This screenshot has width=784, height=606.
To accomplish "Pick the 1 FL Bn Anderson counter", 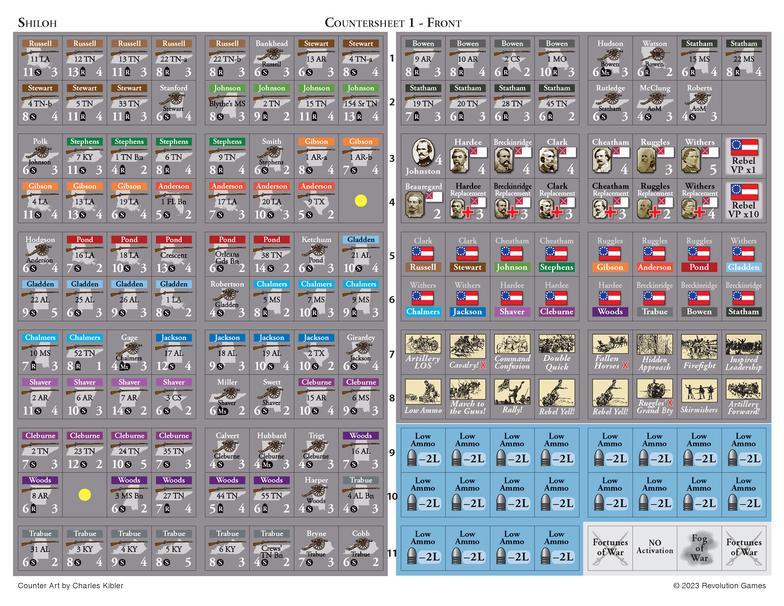I will [174, 201].
